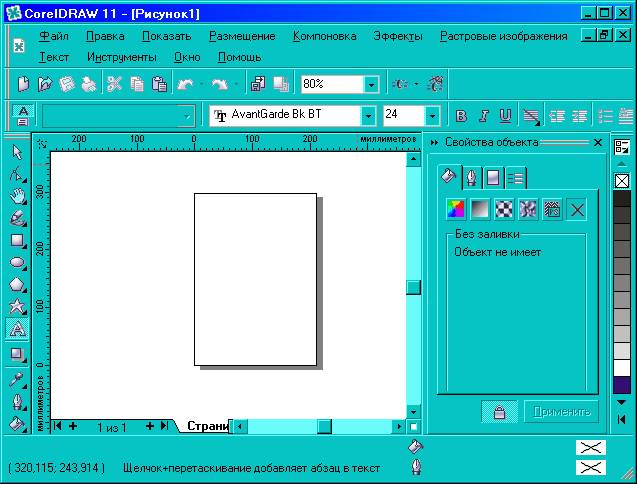Open the Текст menu
This screenshot has width=637, height=484.
(54, 57)
